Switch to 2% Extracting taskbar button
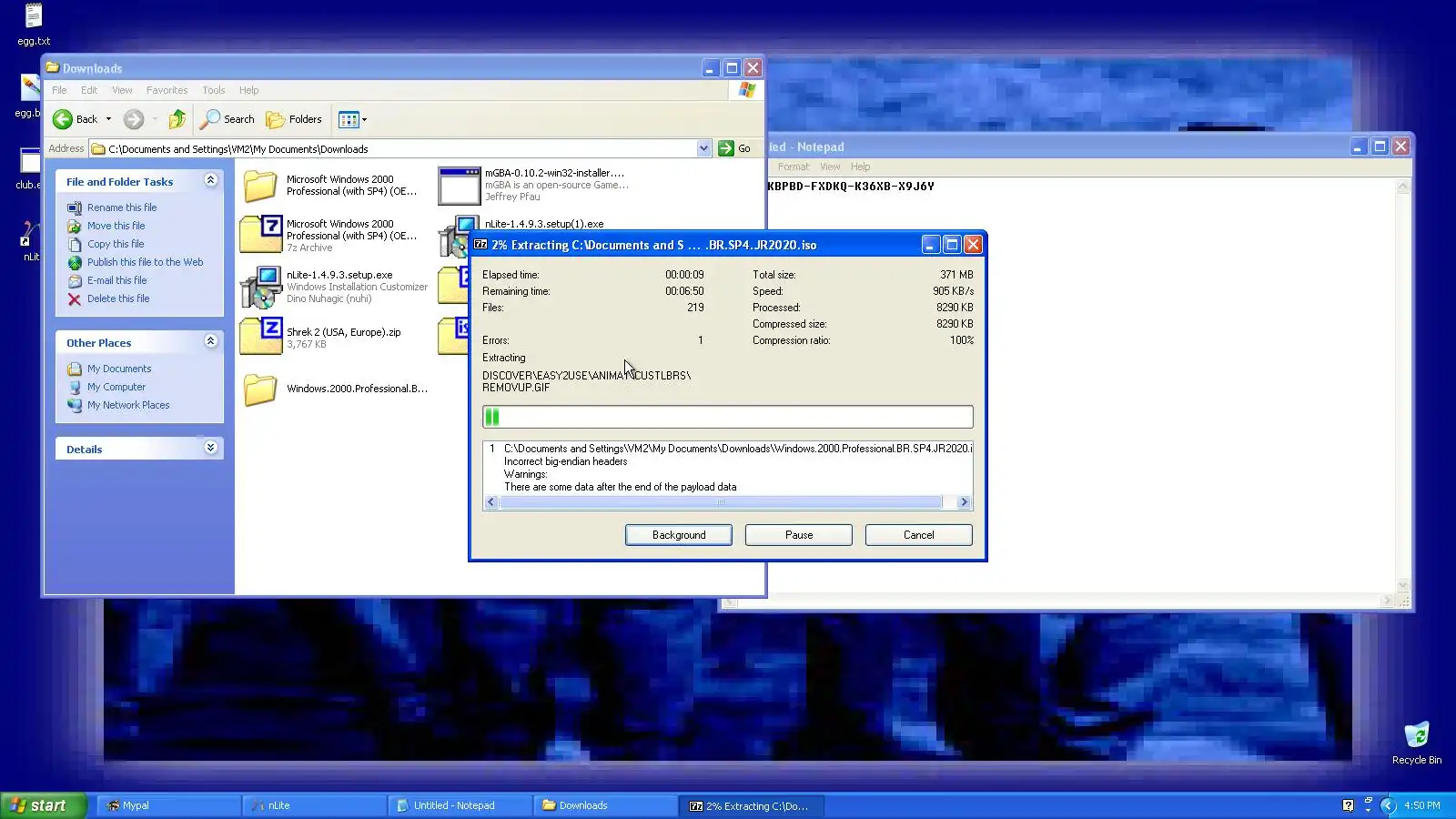This screenshot has height=819, width=1456. [752, 805]
